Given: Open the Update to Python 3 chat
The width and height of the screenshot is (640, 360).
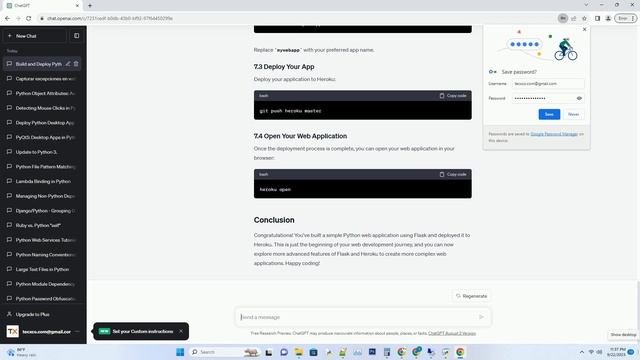Looking at the screenshot, I should [42, 152].
